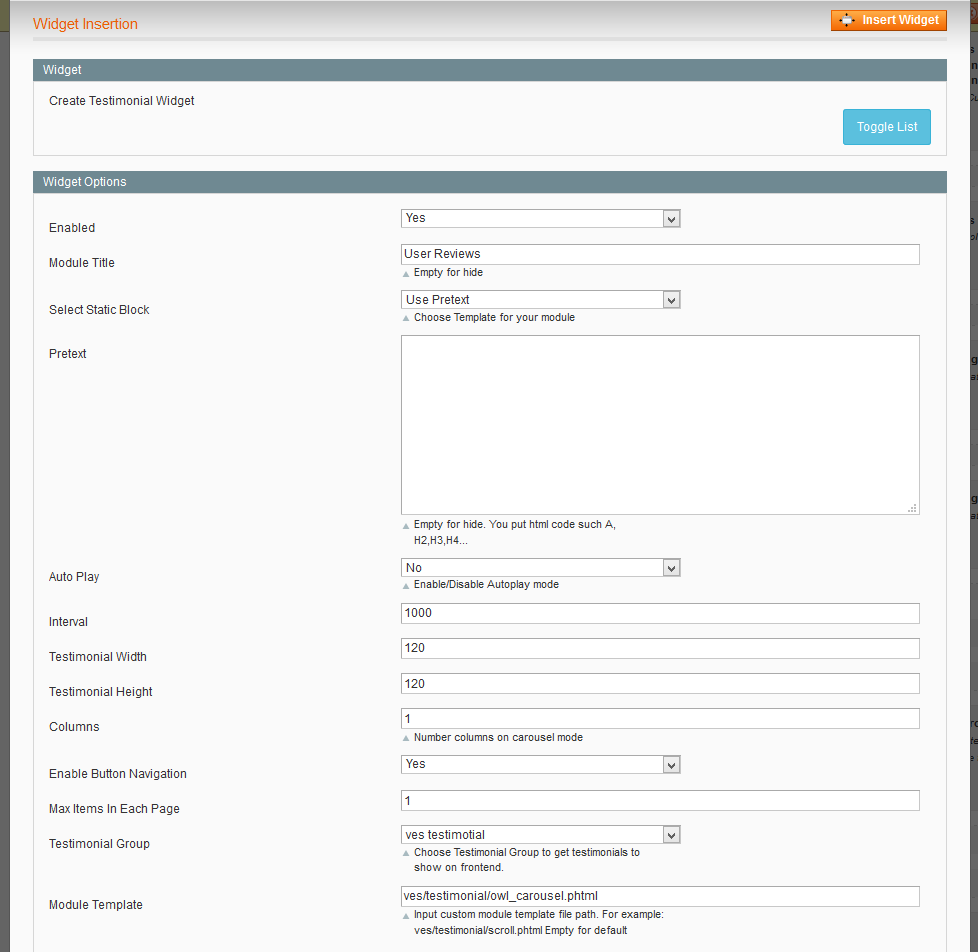Select the Testimonial Width field
The image size is (978, 952).
point(660,648)
